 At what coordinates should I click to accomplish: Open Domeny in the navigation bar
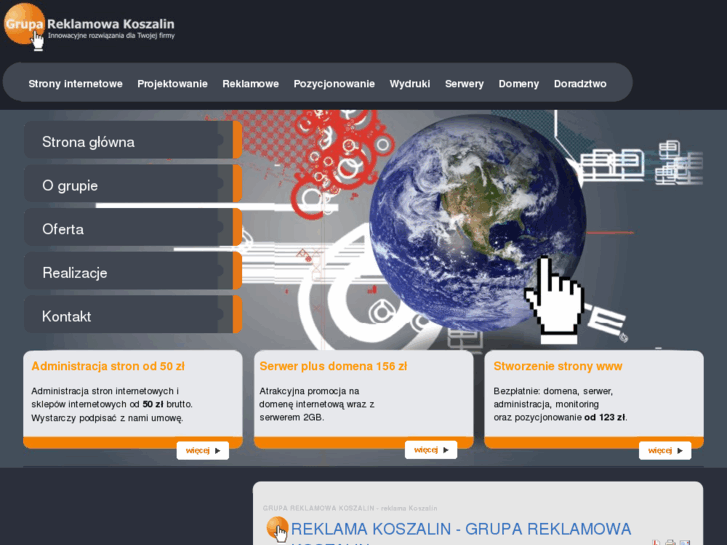(x=519, y=84)
